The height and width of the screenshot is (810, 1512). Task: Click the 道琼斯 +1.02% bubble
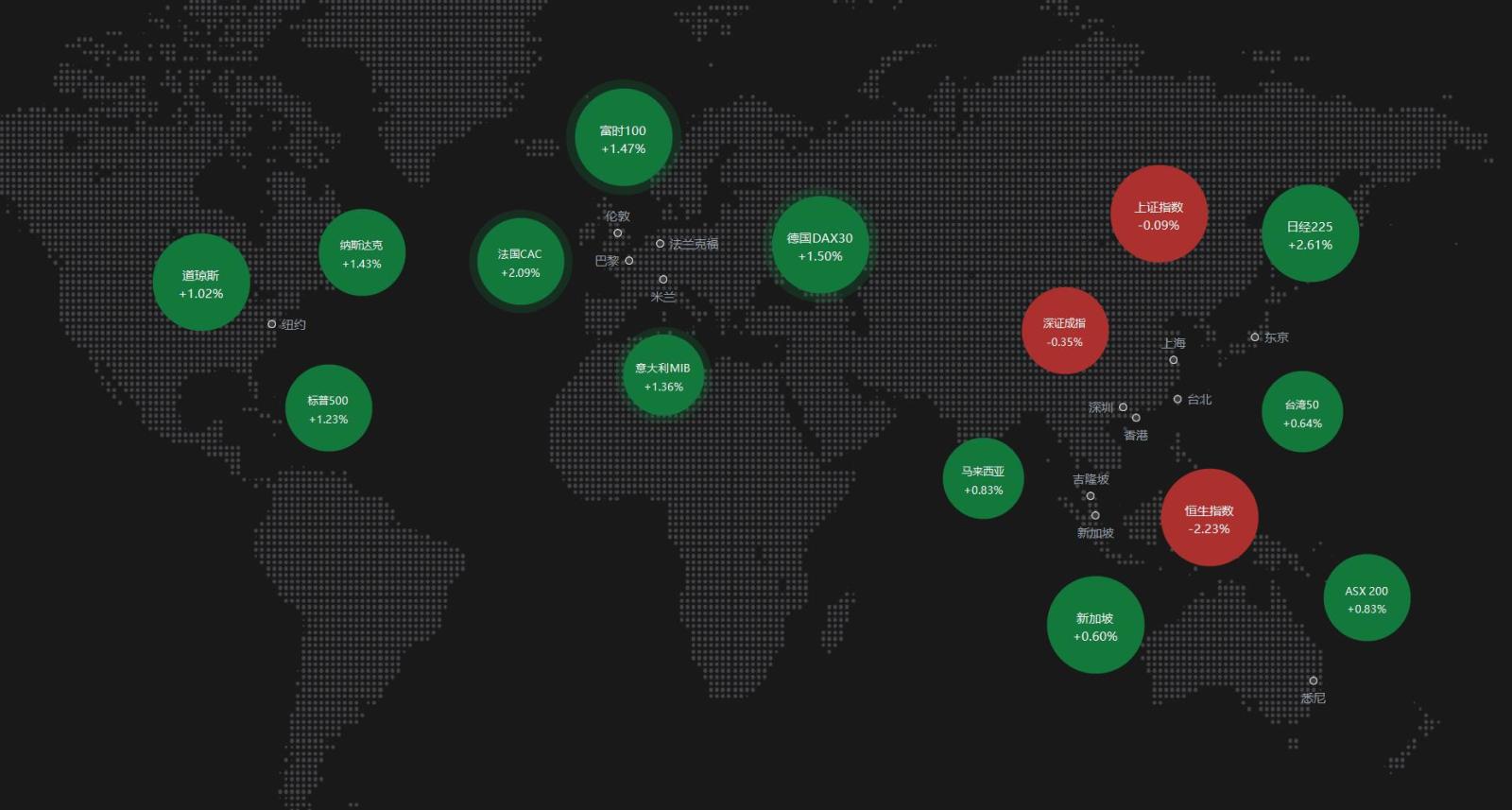(x=201, y=283)
